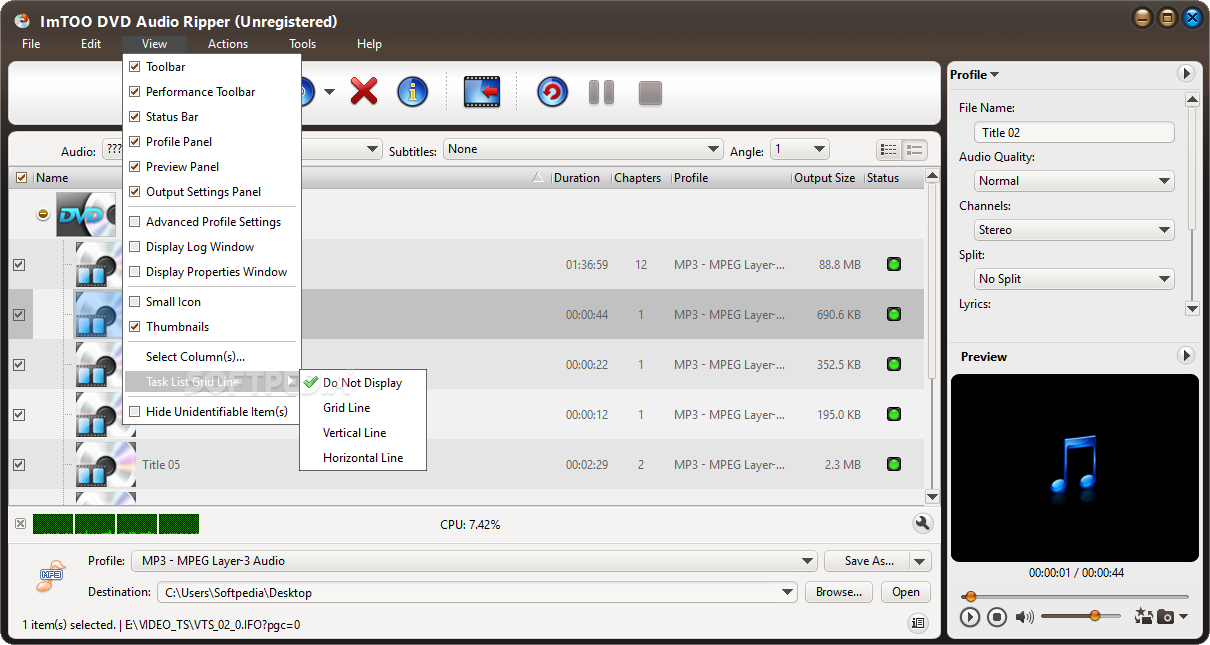The height and width of the screenshot is (645, 1210).
Task: Click the Pause icon in the toolbar
Action: click(x=601, y=93)
